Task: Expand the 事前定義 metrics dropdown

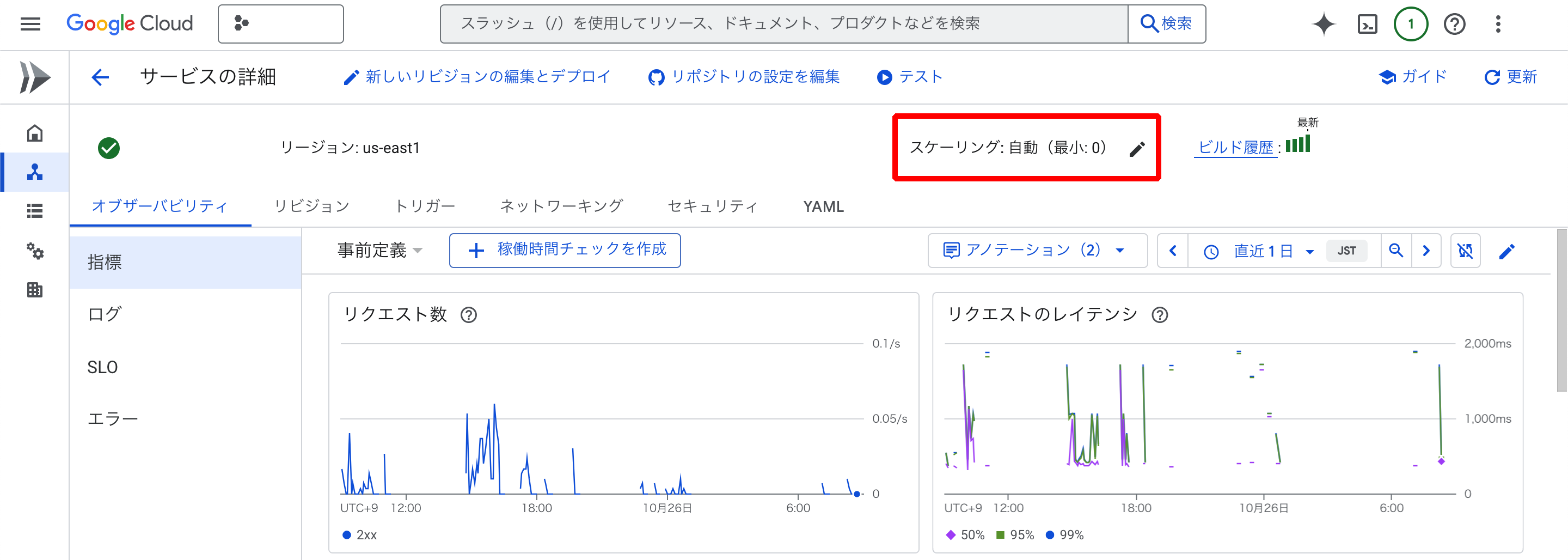Action: pyautogui.click(x=378, y=250)
